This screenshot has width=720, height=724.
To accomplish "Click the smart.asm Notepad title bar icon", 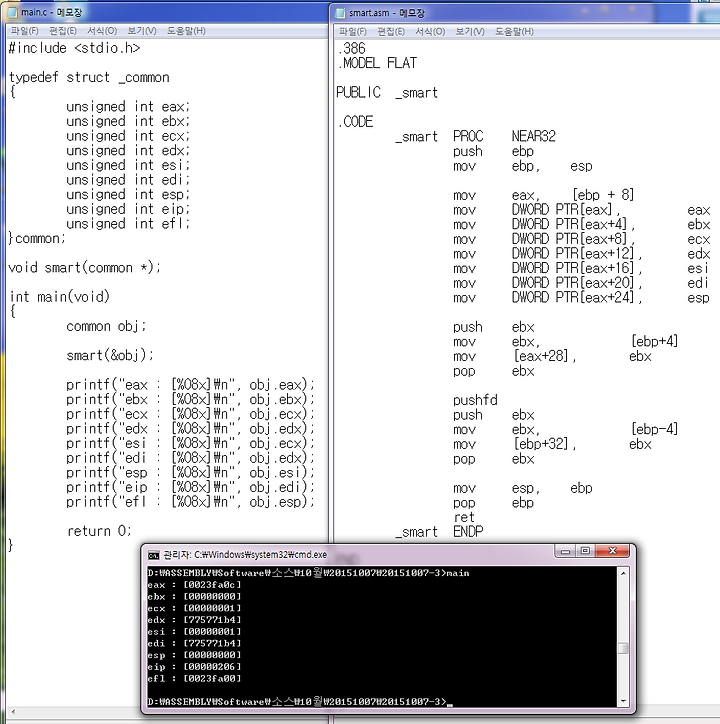I will click(x=340, y=13).
